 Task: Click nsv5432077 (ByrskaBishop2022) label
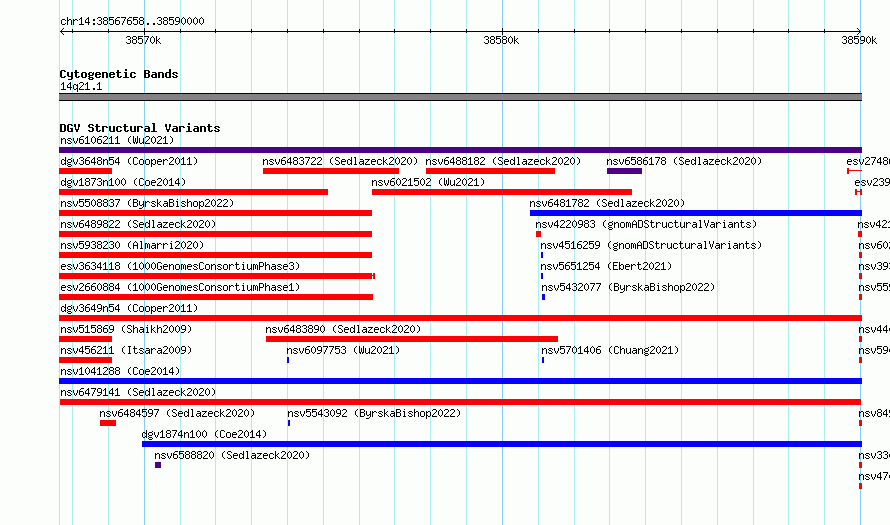tap(628, 287)
